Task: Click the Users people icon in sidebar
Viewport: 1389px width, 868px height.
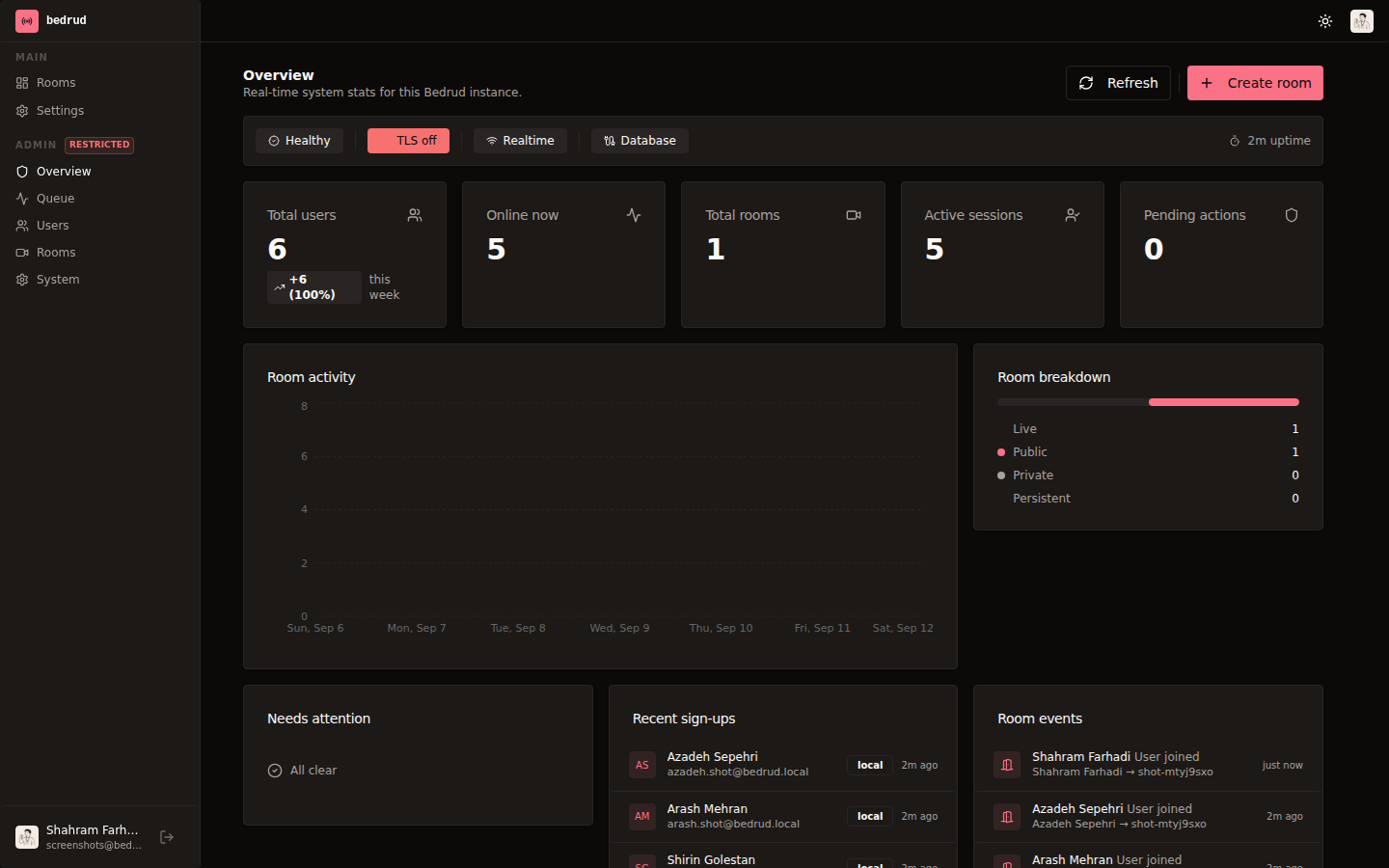Action: 22,226
